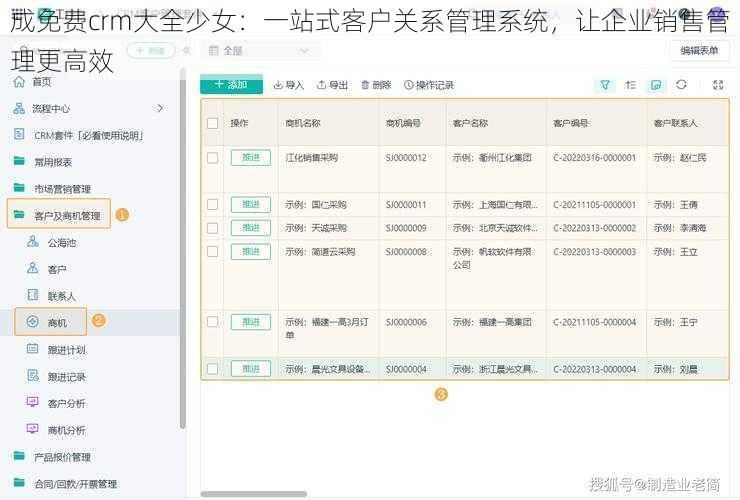Open the 商机分析 dashboard

(x=66, y=430)
